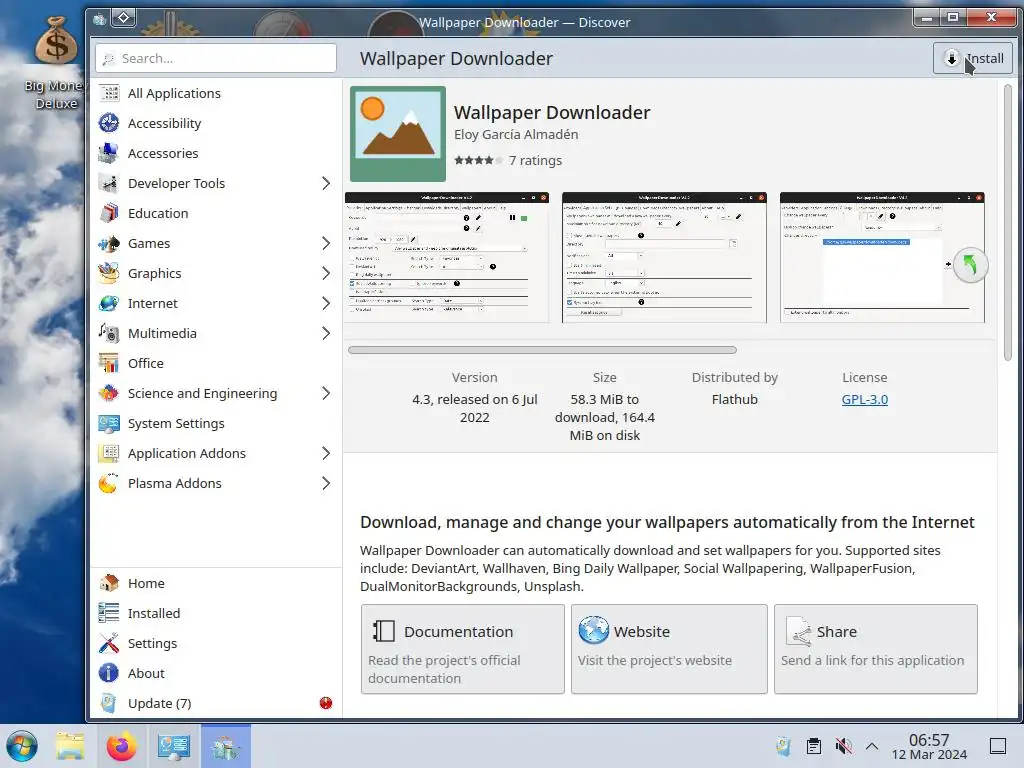Viewport: 1024px width, 768px height.
Task: Open the GPL-3.0 license link
Action: point(865,400)
